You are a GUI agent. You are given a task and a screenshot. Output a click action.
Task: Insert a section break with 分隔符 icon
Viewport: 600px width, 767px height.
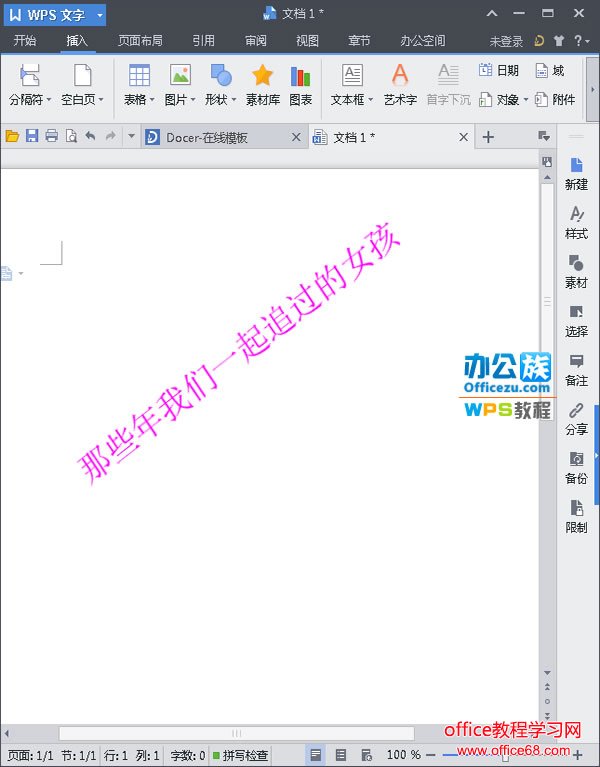[x=30, y=76]
